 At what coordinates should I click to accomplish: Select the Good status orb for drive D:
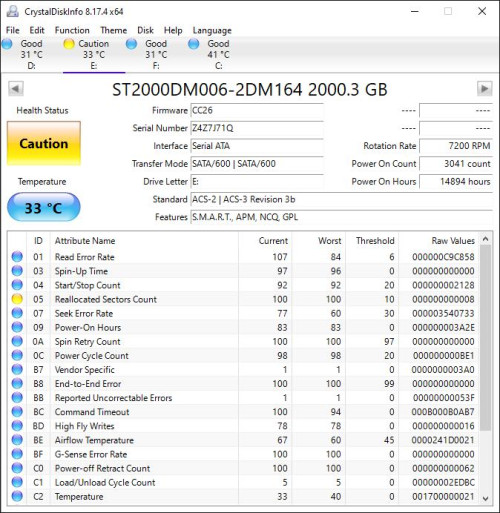(x=7, y=44)
